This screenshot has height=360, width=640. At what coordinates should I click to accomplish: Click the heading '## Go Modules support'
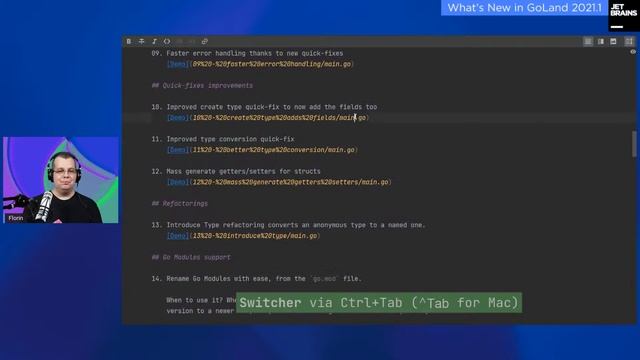pyautogui.click(x=191, y=257)
